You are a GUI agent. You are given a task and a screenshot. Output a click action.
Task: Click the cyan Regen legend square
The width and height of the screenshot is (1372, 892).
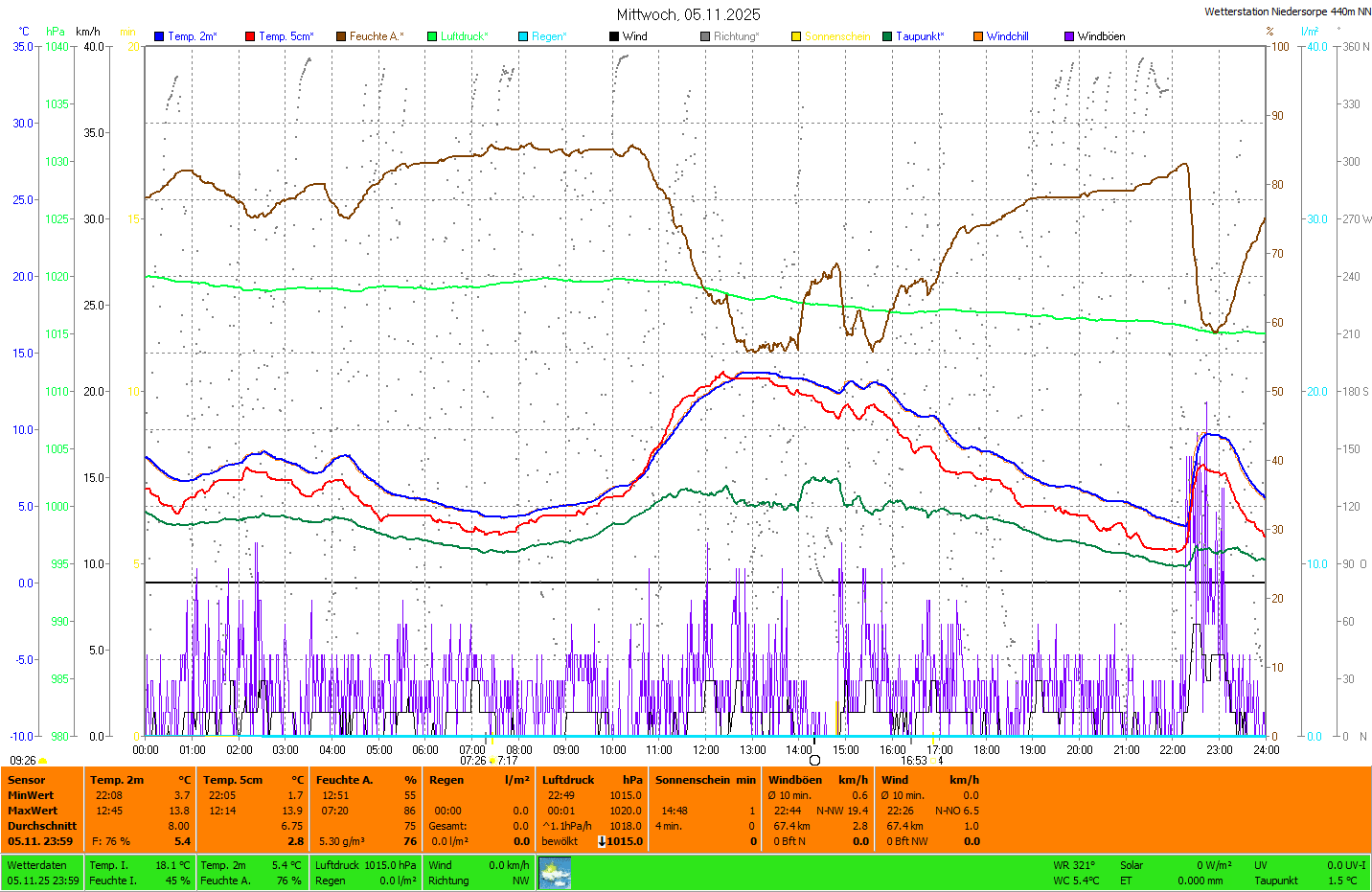(x=523, y=36)
